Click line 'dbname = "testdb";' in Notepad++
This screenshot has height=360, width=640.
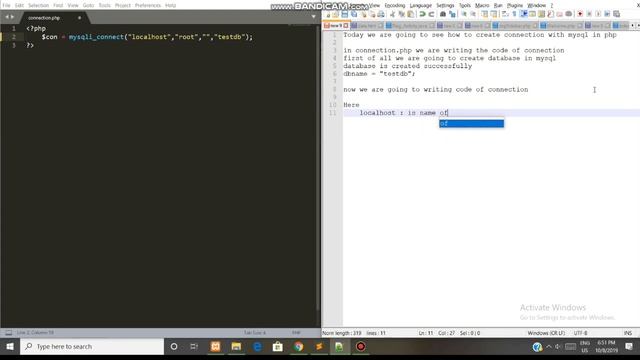tap(379, 74)
